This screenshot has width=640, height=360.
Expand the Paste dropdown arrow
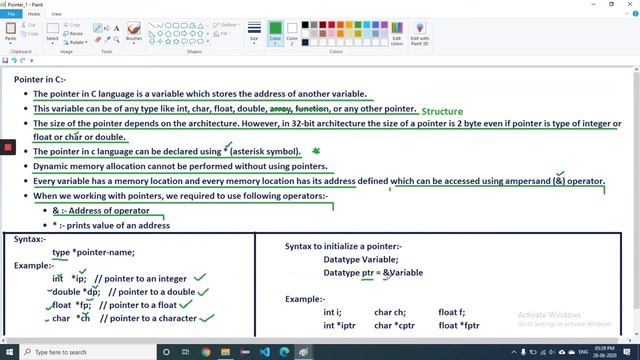click(x=11, y=43)
